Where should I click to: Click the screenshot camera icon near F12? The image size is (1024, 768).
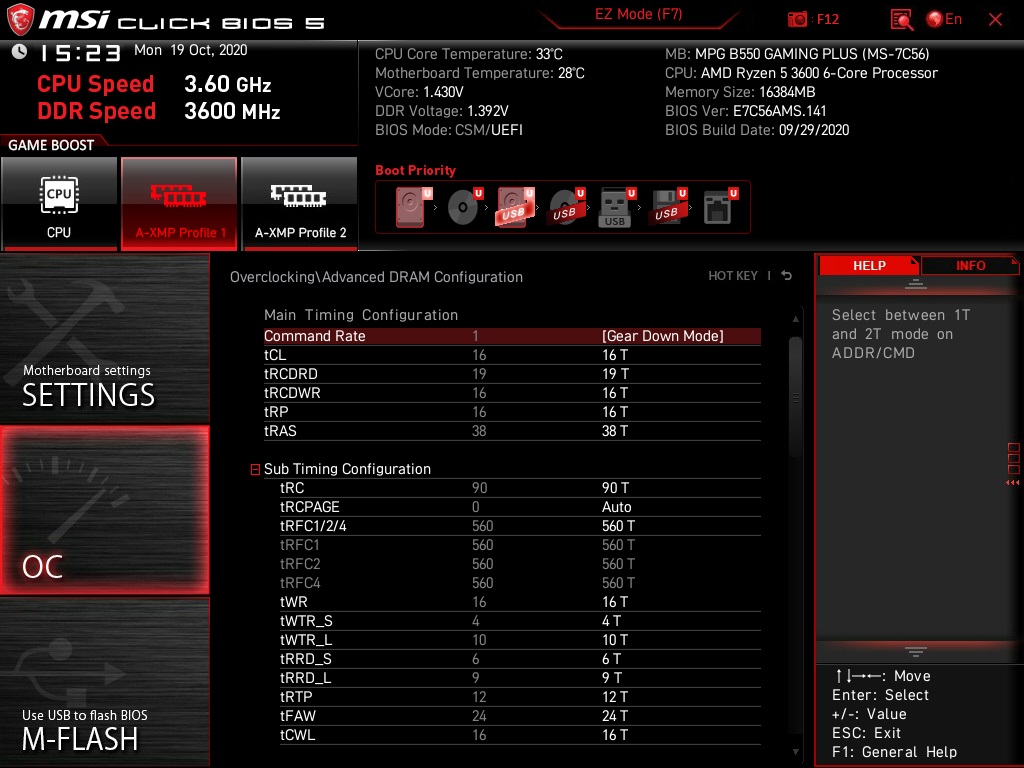click(x=798, y=19)
